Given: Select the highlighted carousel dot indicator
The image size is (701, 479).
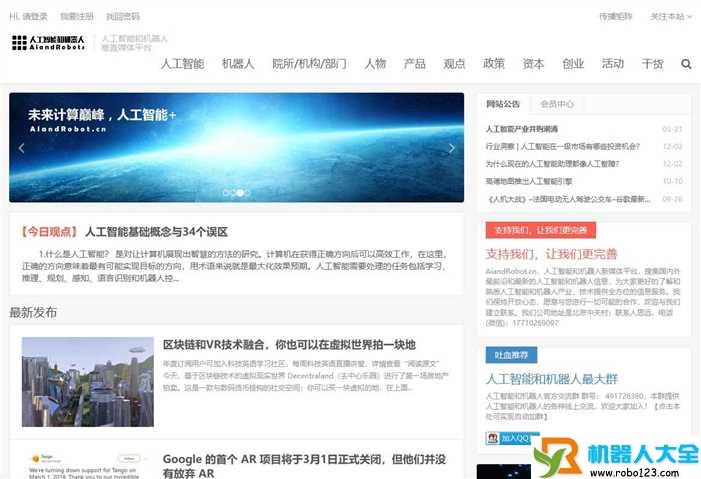Looking at the screenshot, I should tap(240, 193).
